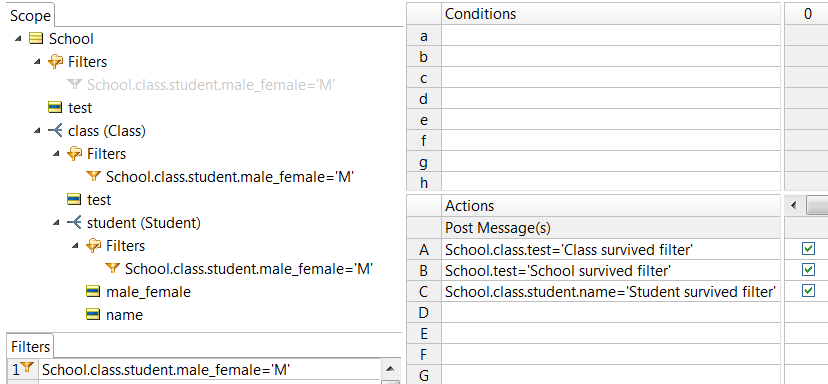
Task: Select filter School.class.student.male_female='M' under class
Action: (x=230, y=176)
